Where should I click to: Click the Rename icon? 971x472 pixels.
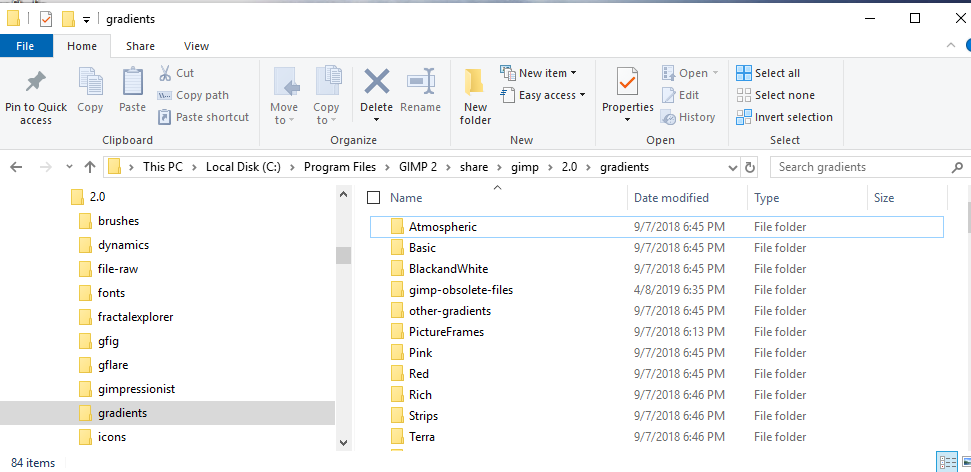(420, 81)
